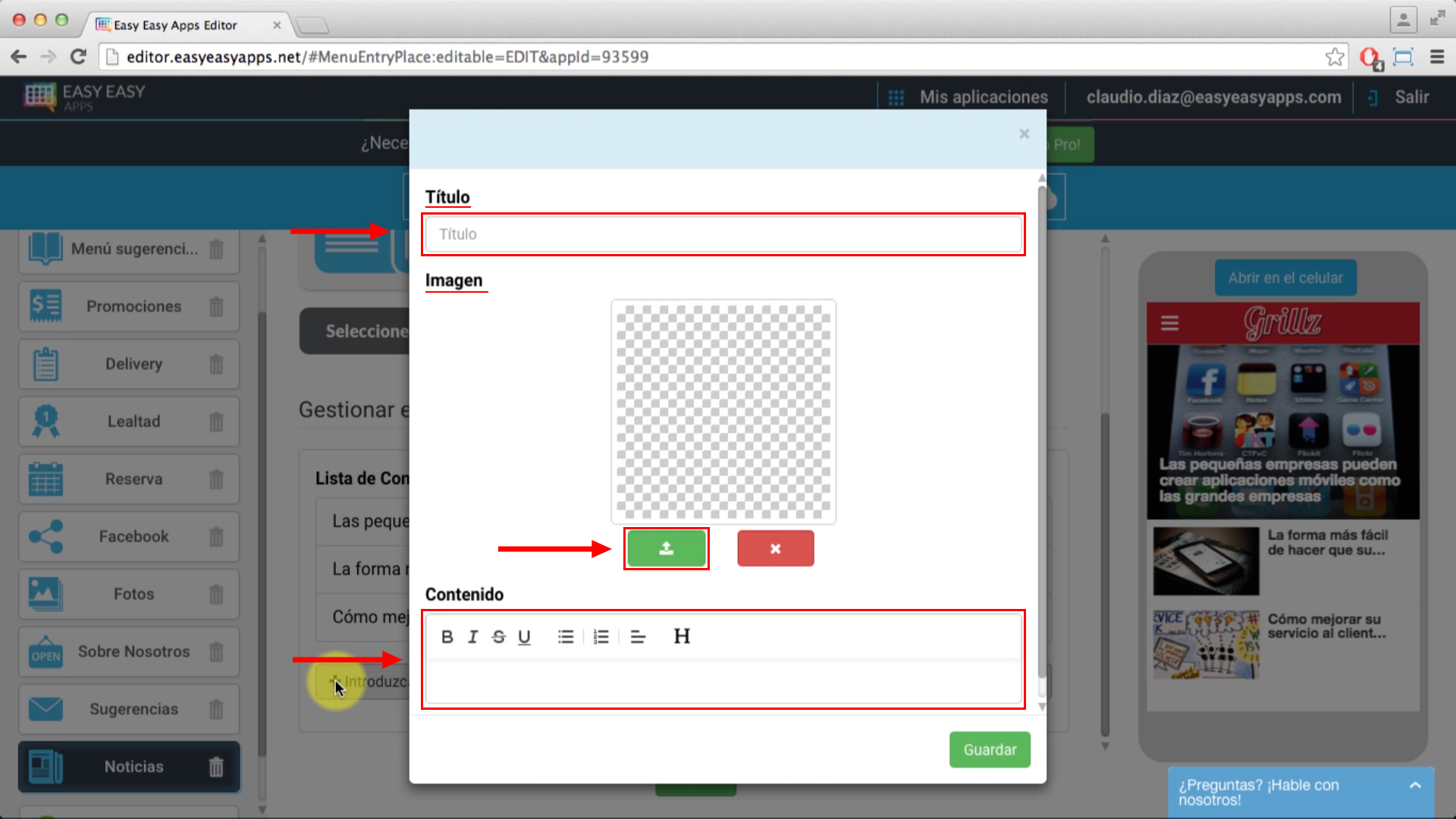
Task: Open the Reserva section in sidebar
Action: click(x=134, y=478)
